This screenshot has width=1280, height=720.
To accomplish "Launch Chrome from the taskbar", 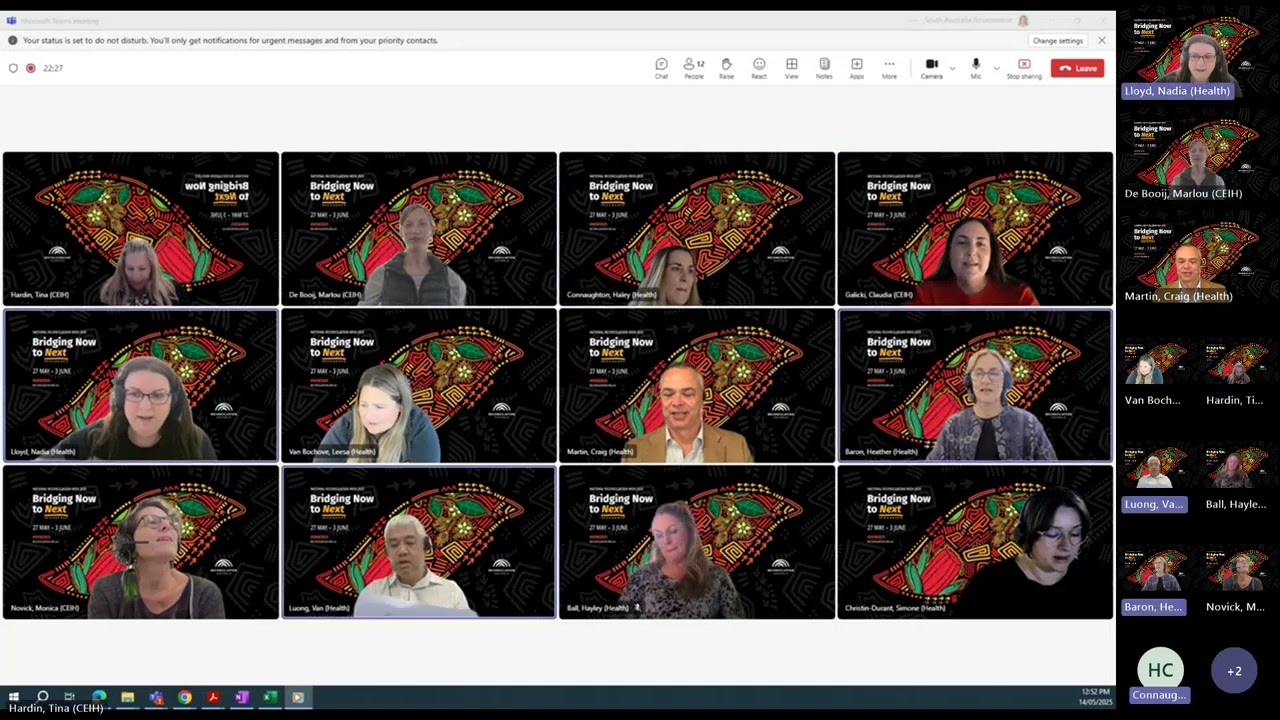I will point(184,697).
